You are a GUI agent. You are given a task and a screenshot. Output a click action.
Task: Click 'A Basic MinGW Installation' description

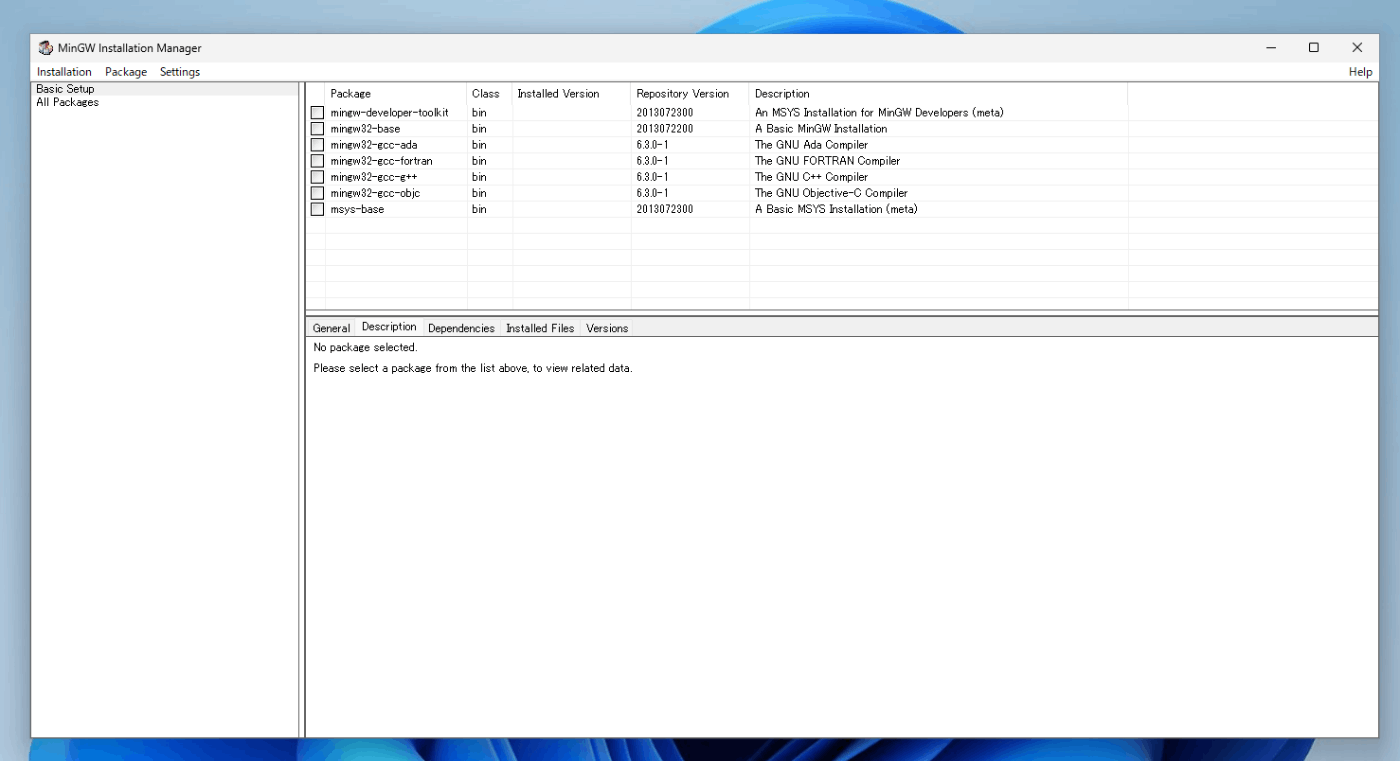[x=820, y=129]
